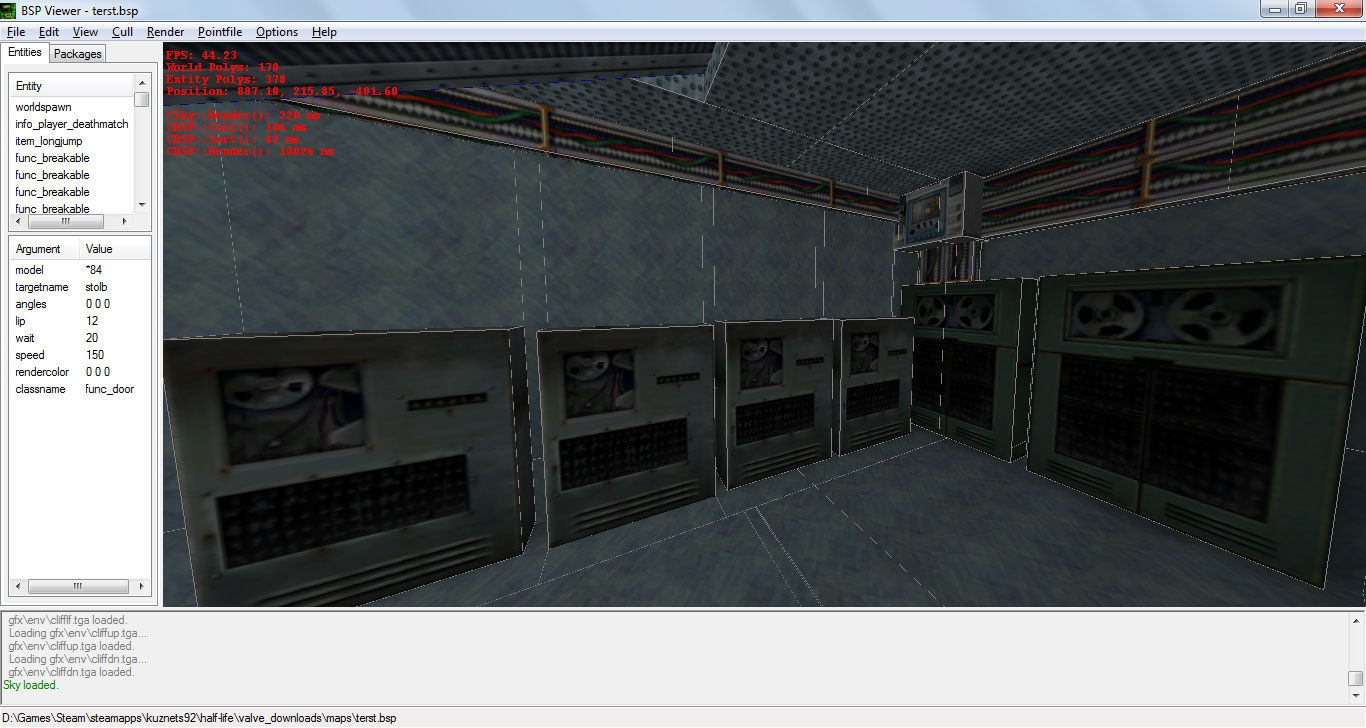Viewport: 1366px width, 728px height.
Task: Click 'gfx\env\cliffdn.tga loaded.' log line
Action: pyautogui.click(x=71, y=672)
